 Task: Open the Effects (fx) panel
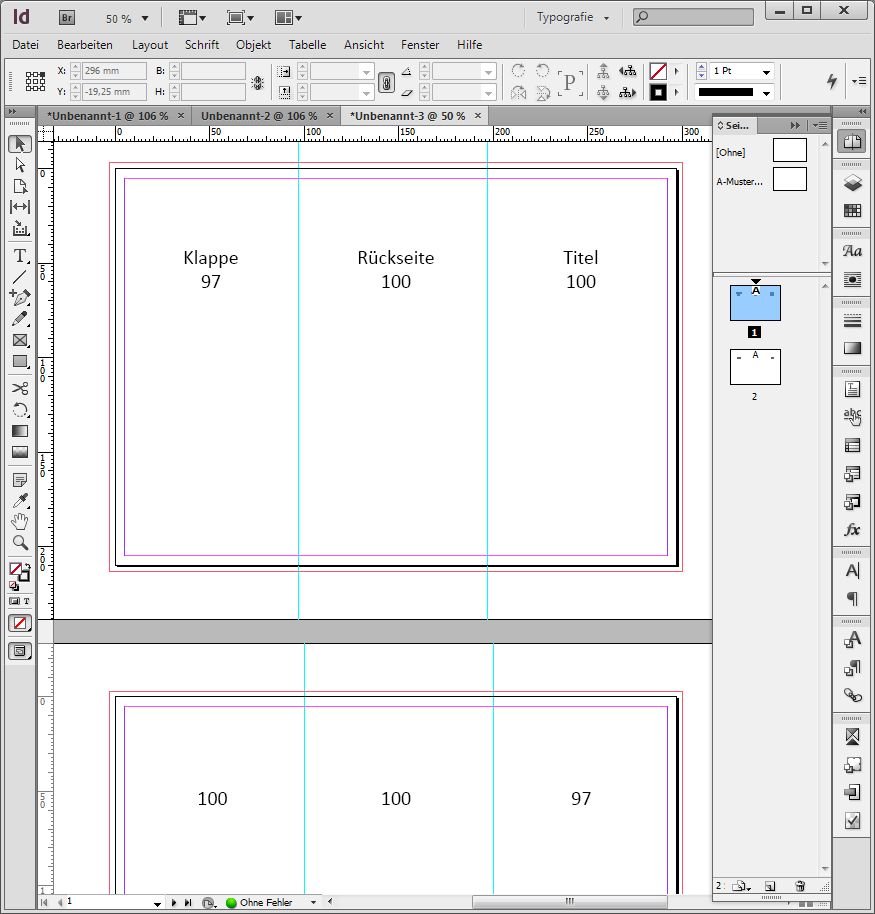tap(852, 530)
